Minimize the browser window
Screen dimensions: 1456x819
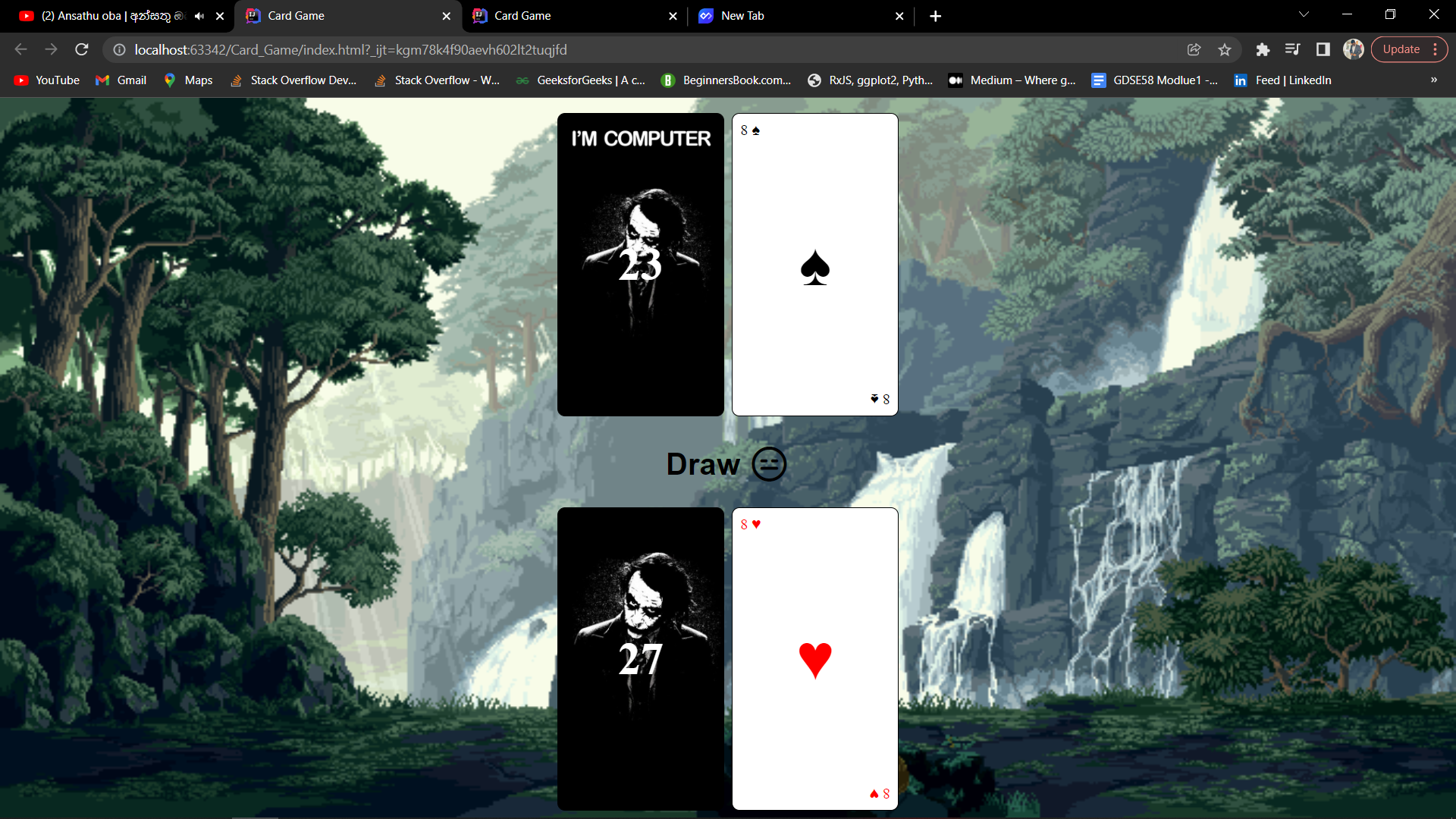(1347, 14)
